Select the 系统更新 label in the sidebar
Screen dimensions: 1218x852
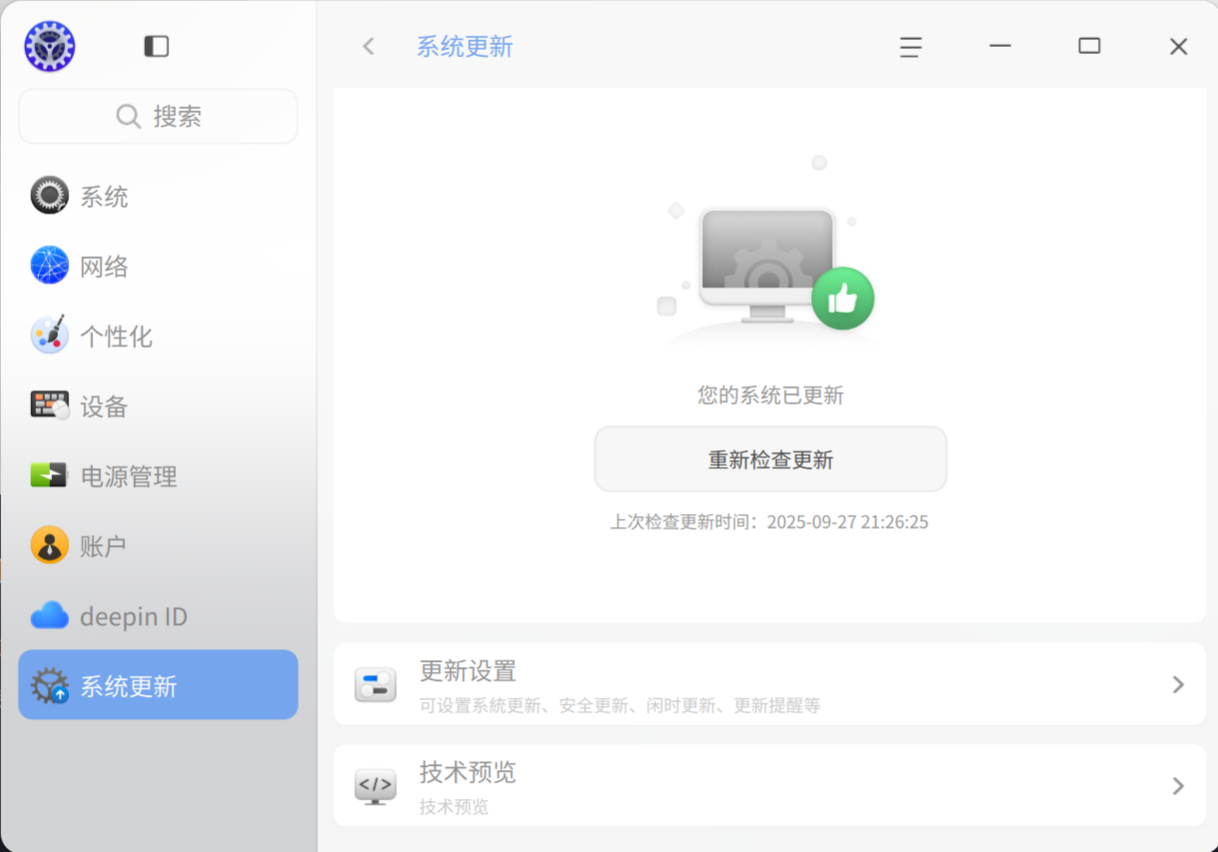[129, 687]
